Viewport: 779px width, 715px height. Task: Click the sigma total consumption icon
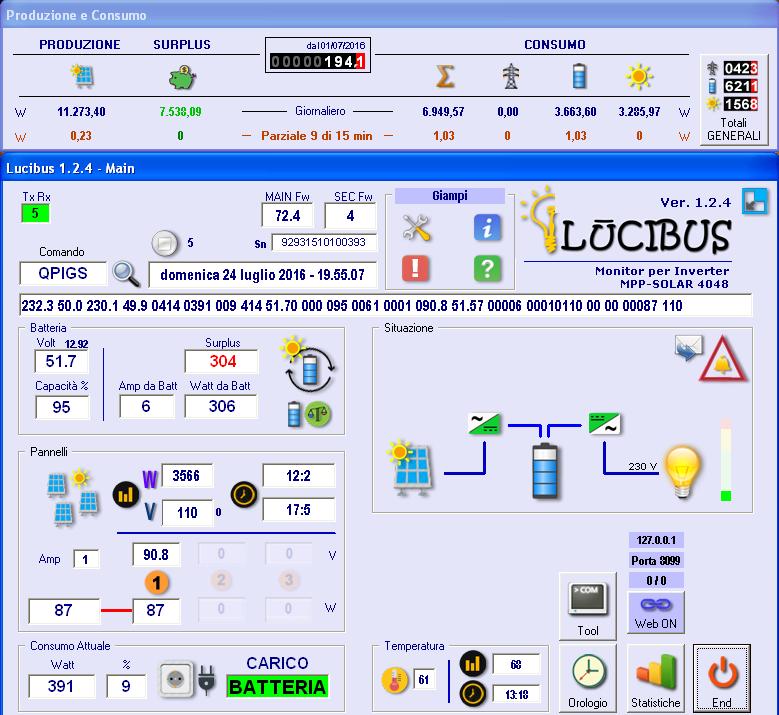(x=445, y=77)
